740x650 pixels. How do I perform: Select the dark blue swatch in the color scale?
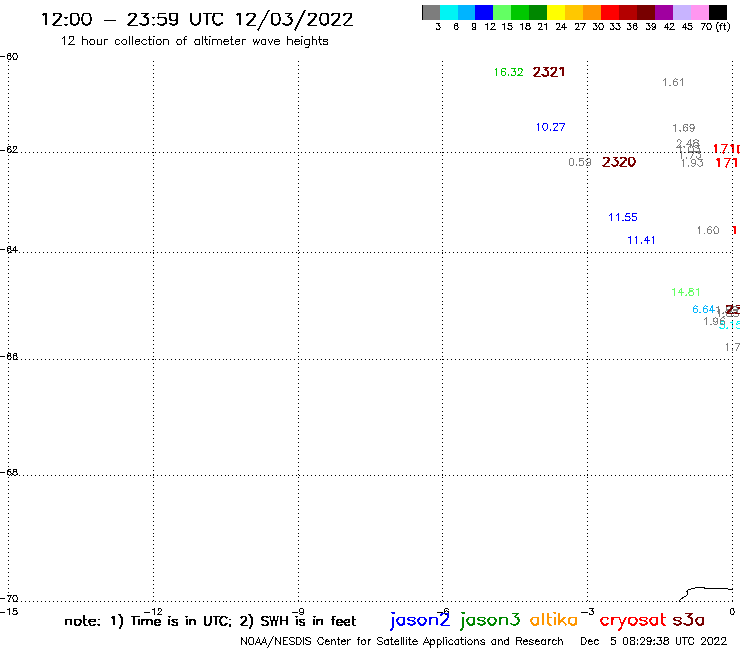pos(484,12)
